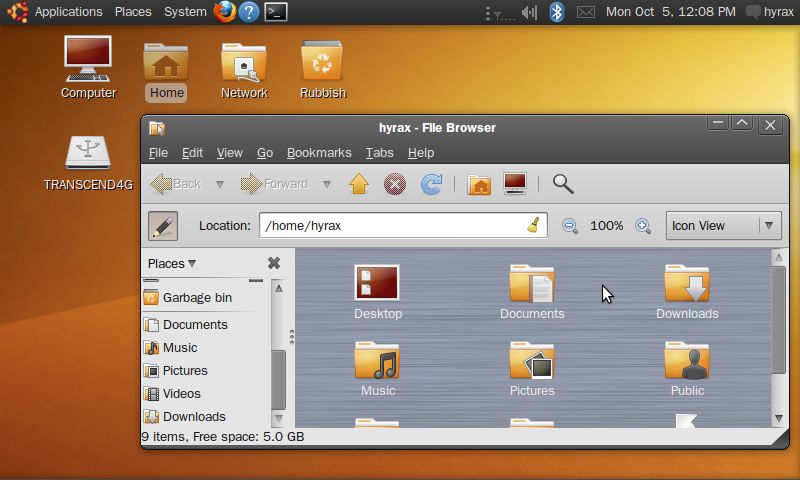Click the file browser window menu icon
This screenshot has height=480, width=800.
157,128
